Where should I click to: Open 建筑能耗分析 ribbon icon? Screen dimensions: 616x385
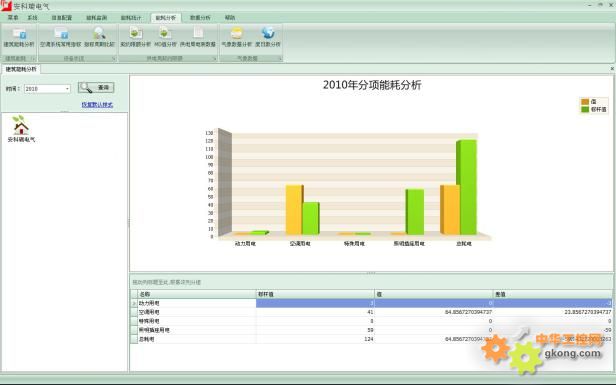coord(19,34)
